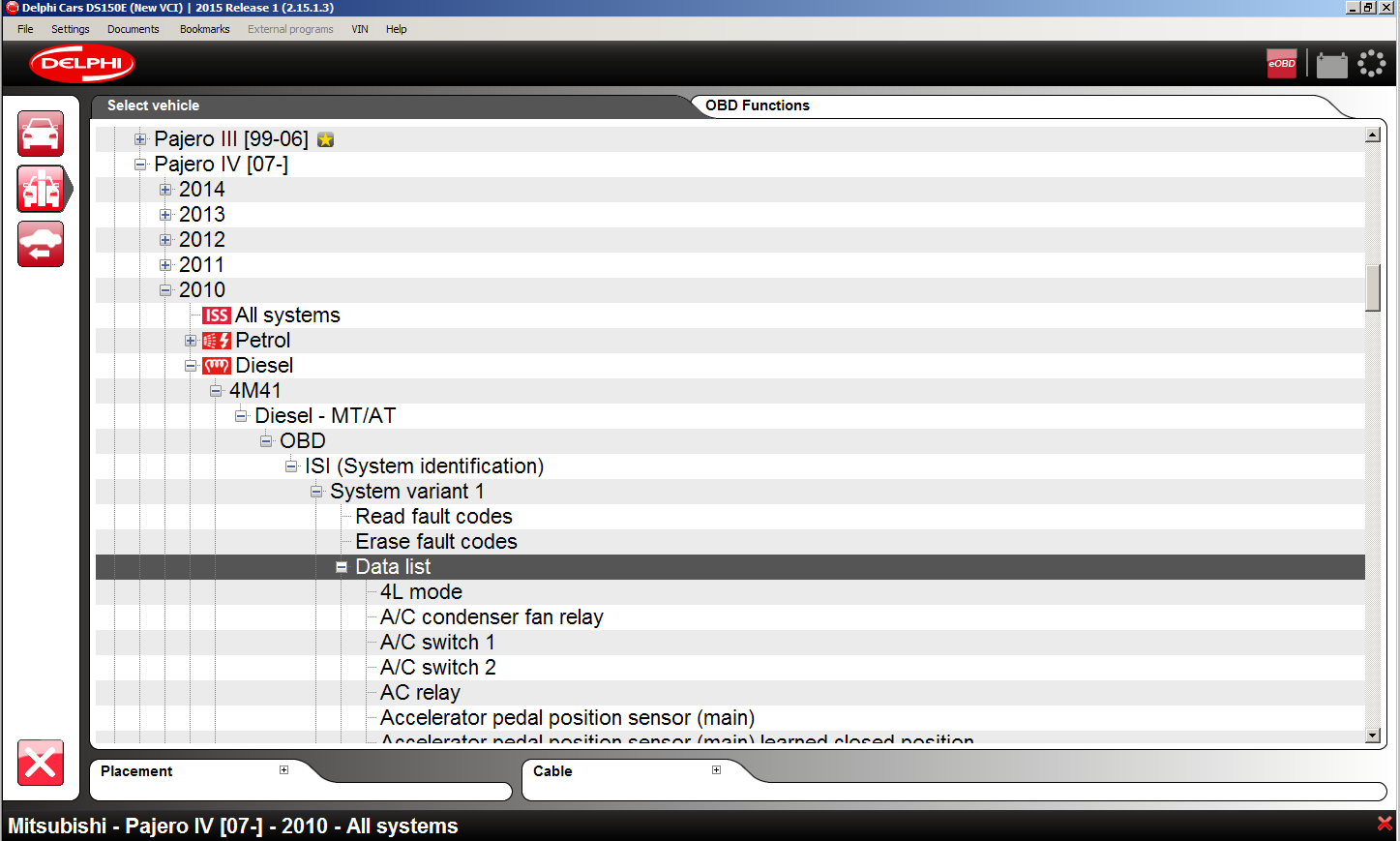Click the vertical scrollbar thumb

click(1373, 287)
